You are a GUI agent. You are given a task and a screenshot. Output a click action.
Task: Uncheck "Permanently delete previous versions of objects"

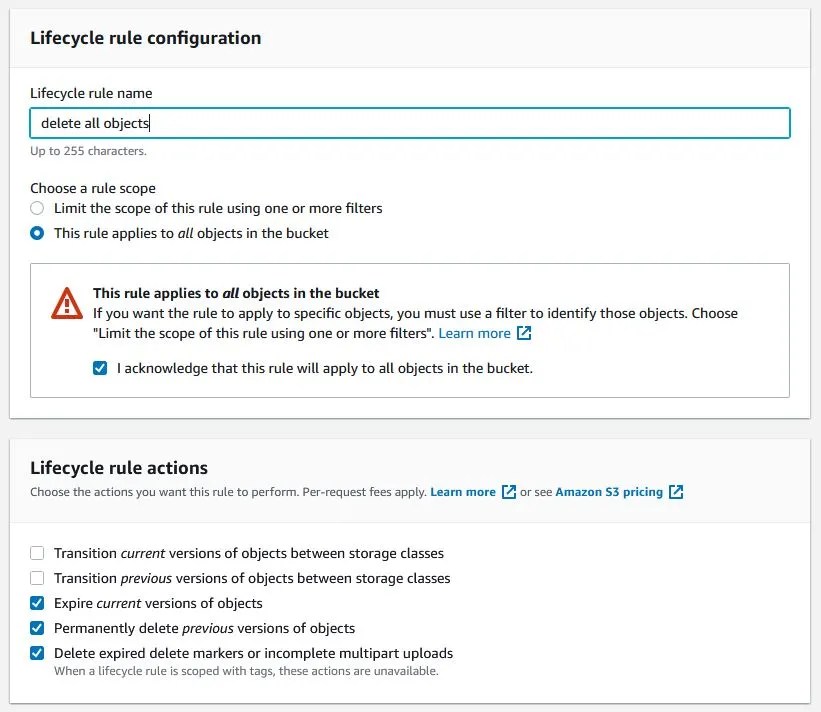tap(37, 628)
